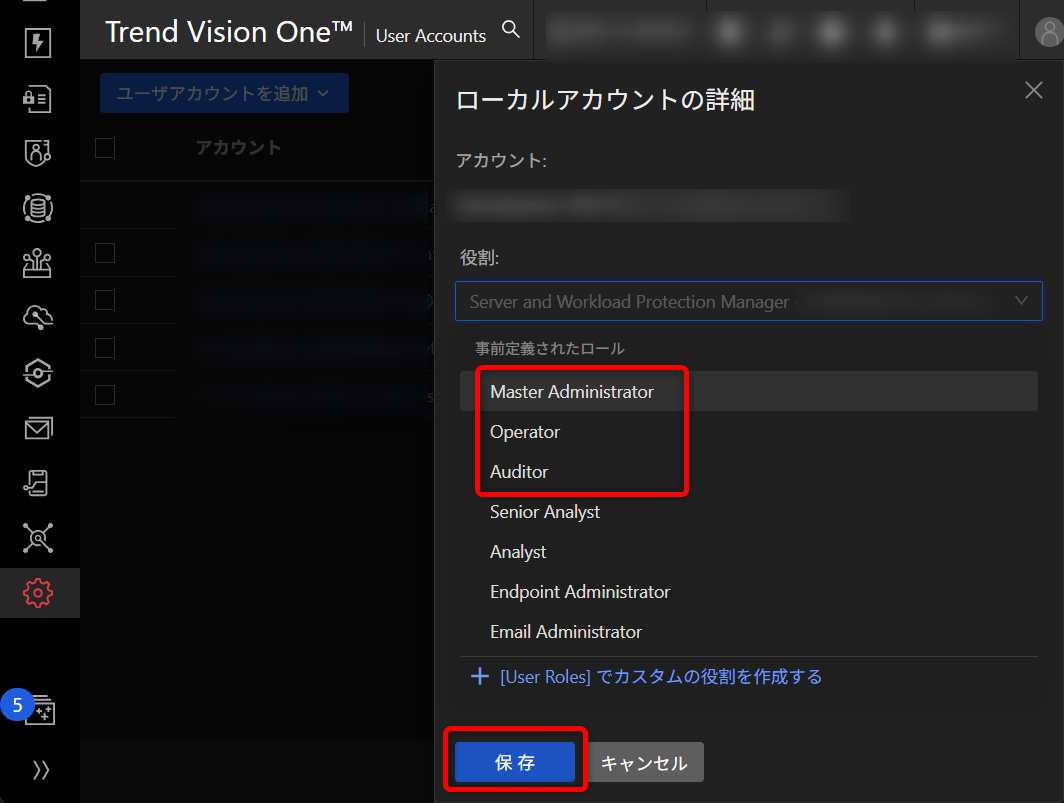Expand the sidebar with double chevron
Viewport: 1064px width, 803px height.
click(41, 770)
